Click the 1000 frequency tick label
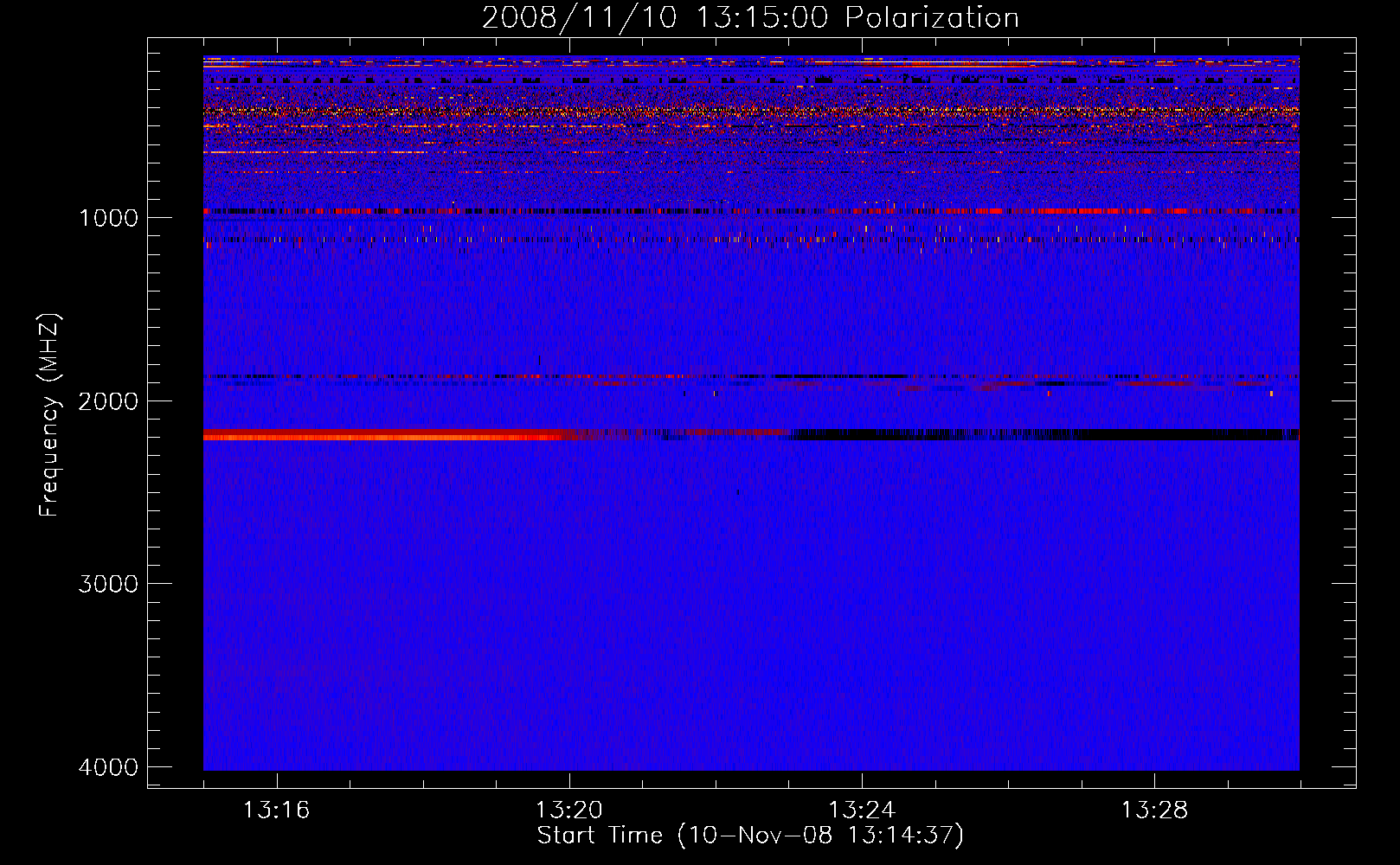 [108, 218]
